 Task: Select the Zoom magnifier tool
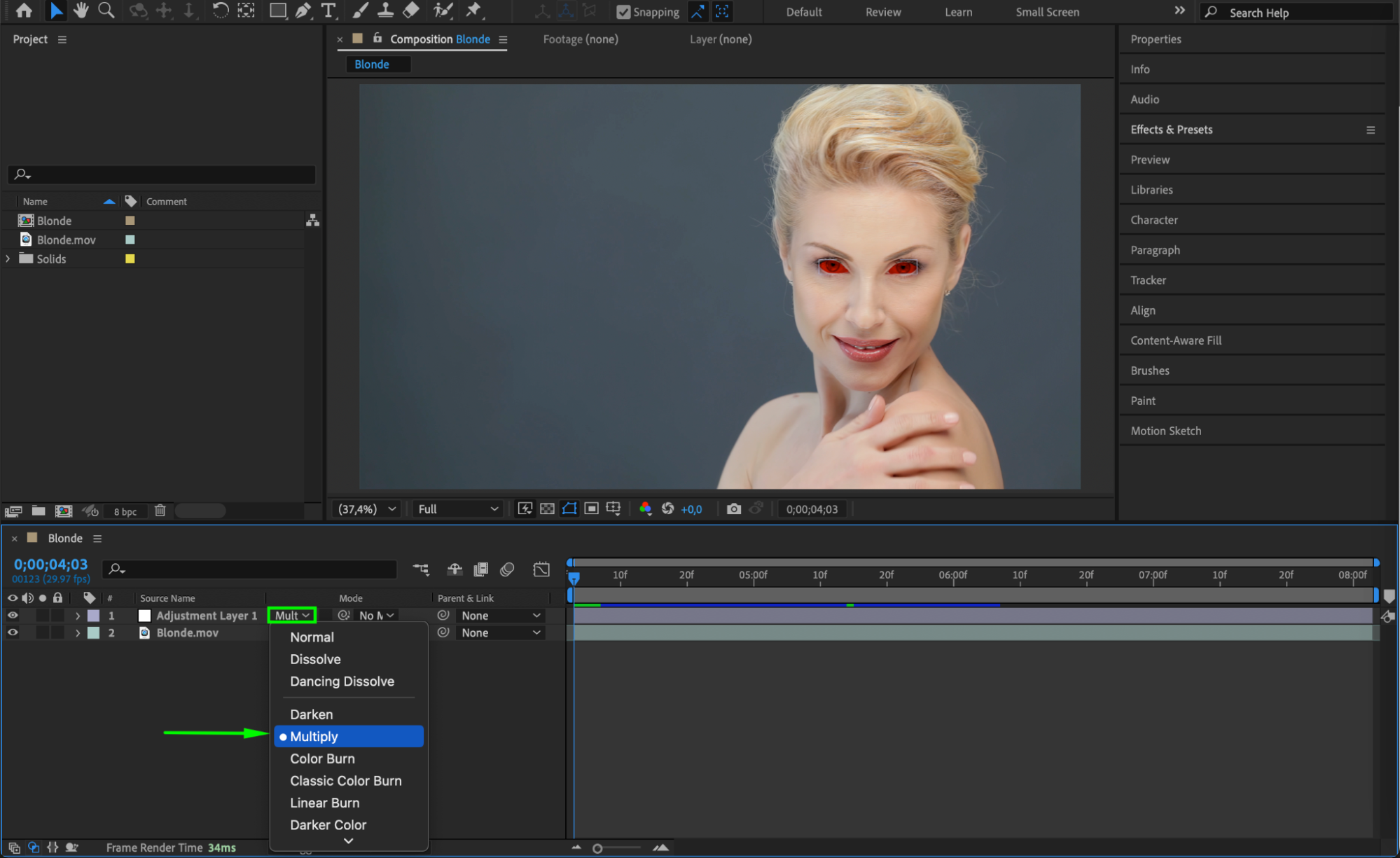[106, 11]
